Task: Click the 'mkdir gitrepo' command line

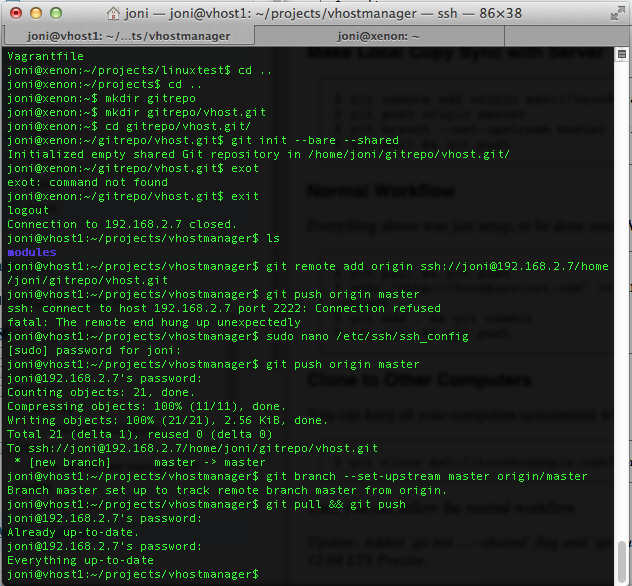Action: [102, 98]
